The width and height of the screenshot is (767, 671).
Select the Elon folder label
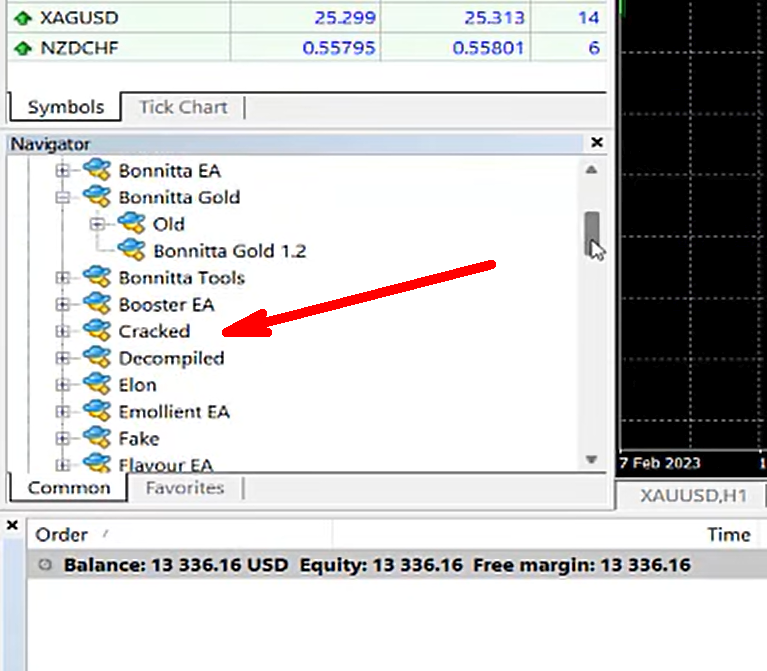137,385
